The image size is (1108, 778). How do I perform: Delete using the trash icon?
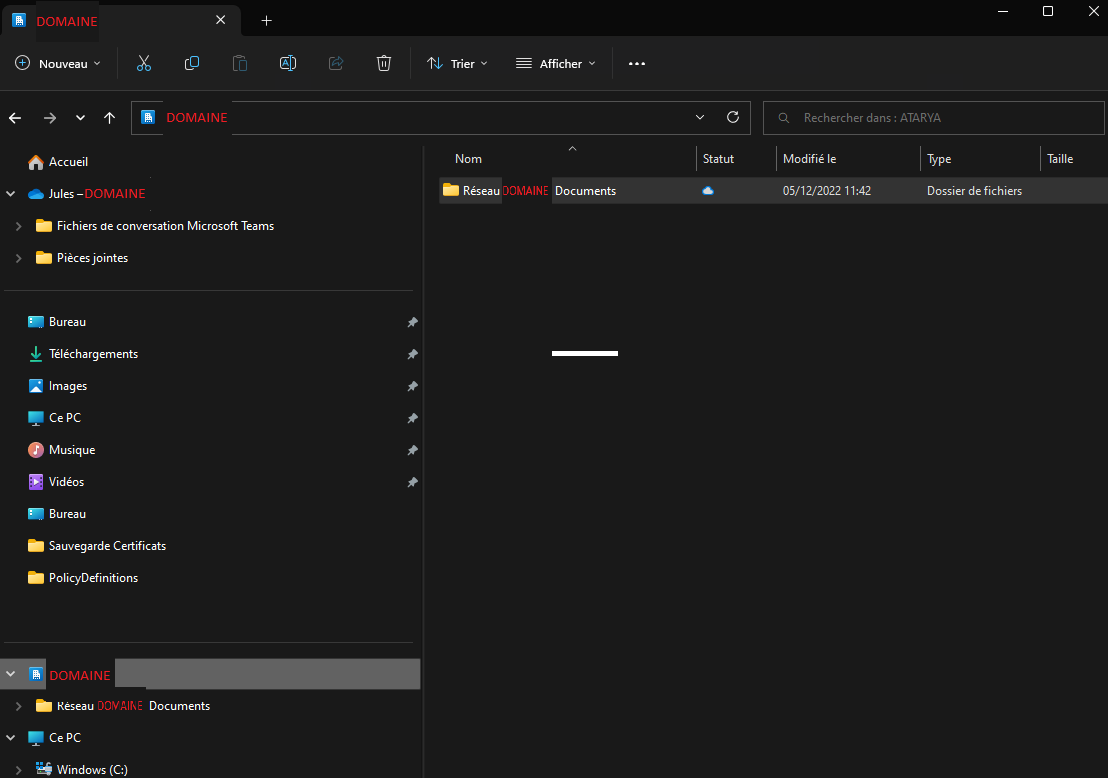click(383, 62)
